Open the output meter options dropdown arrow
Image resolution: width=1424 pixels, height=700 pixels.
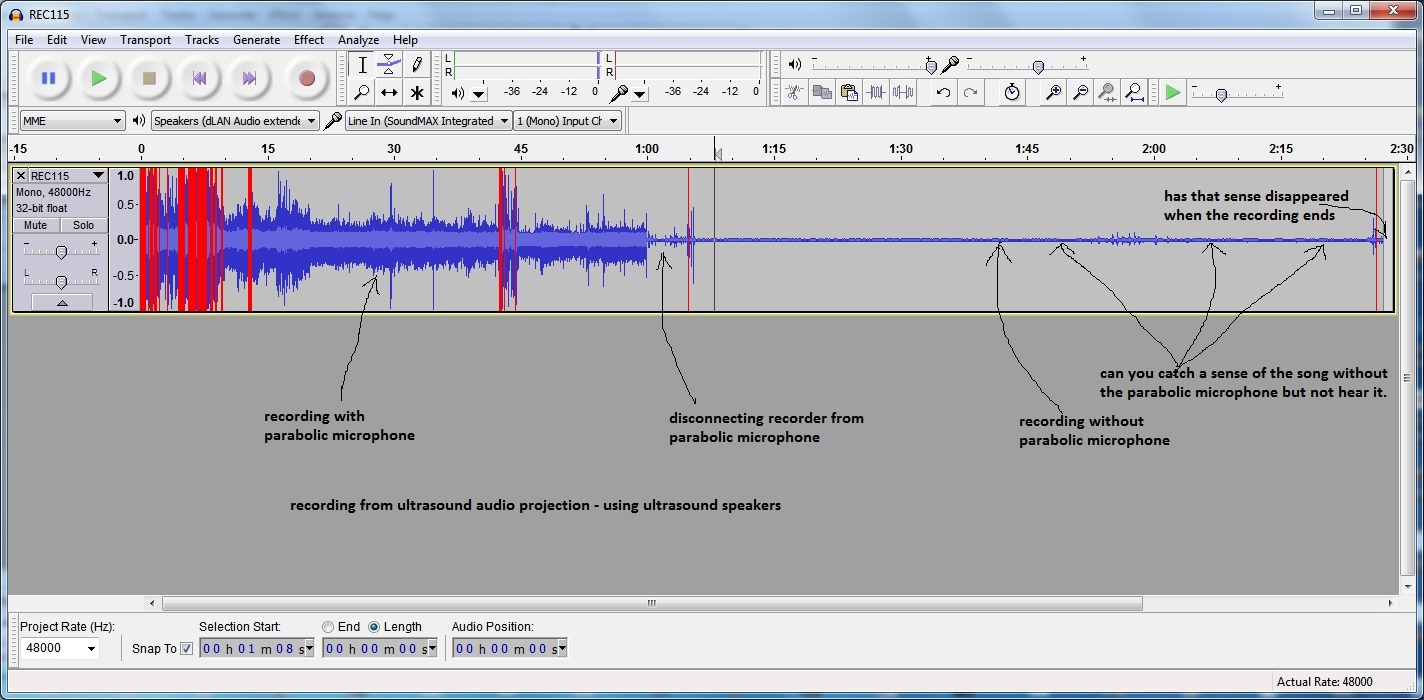[479, 94]
